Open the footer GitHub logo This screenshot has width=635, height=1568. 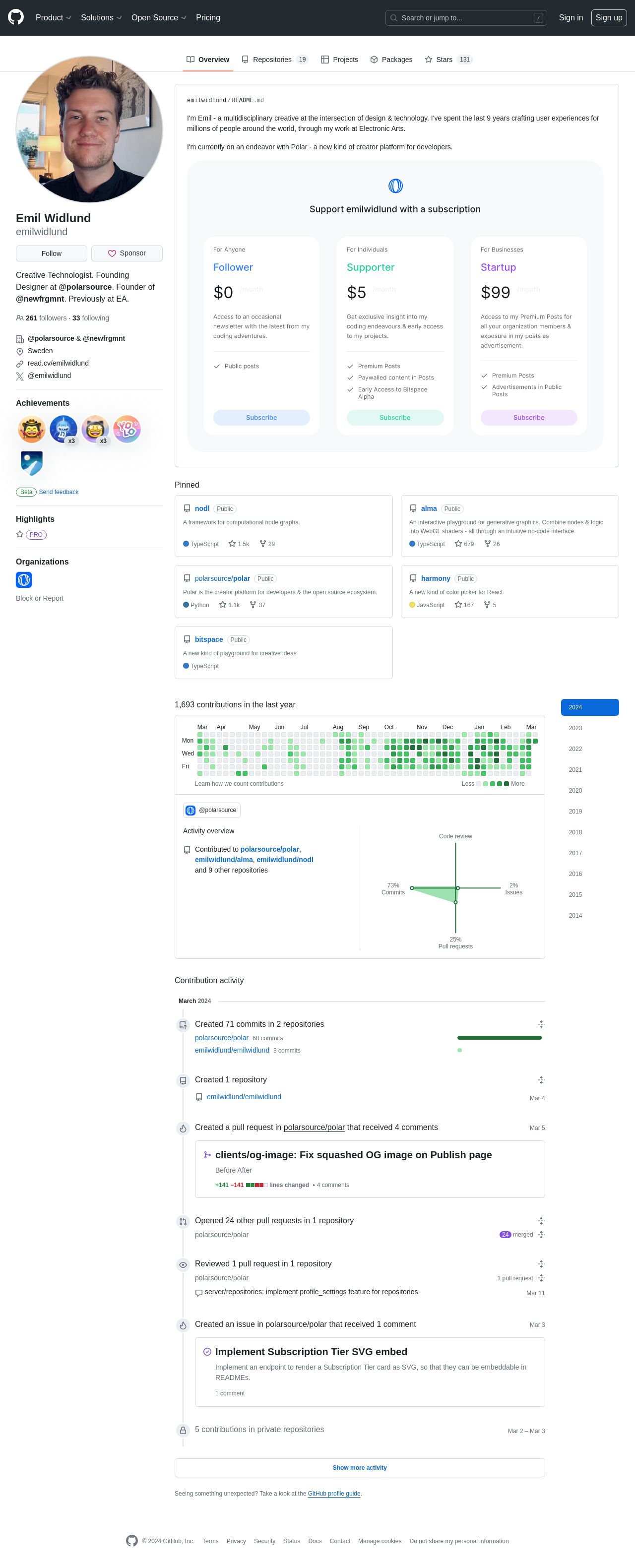(132, 1541)
